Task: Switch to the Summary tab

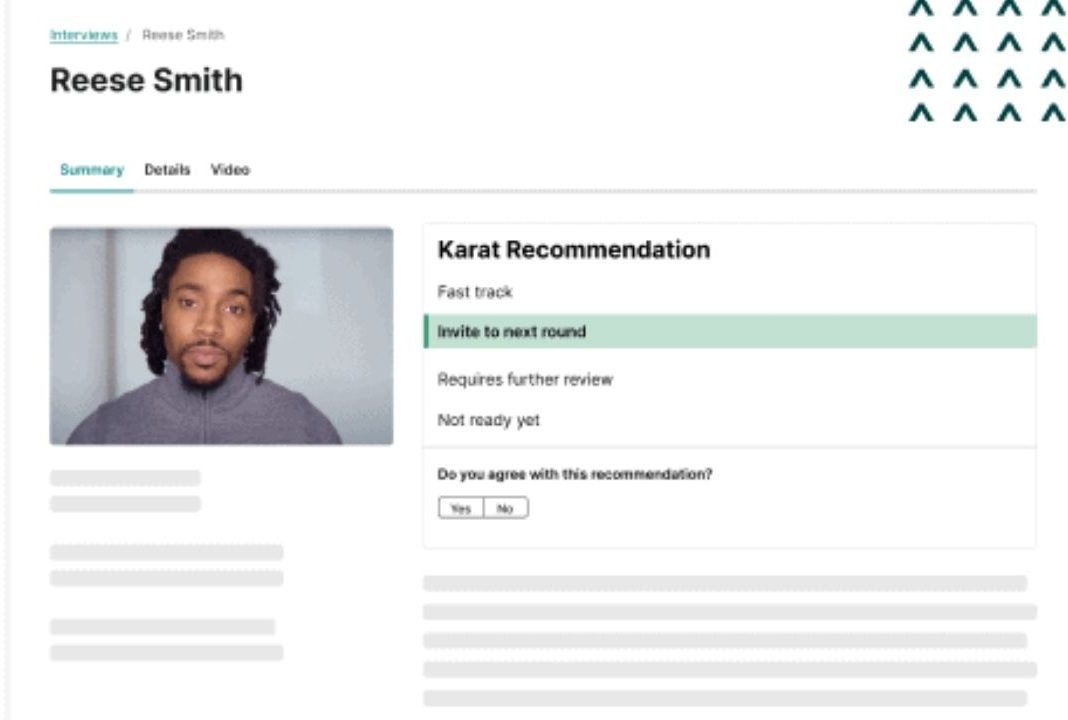Action: [92, 170]
